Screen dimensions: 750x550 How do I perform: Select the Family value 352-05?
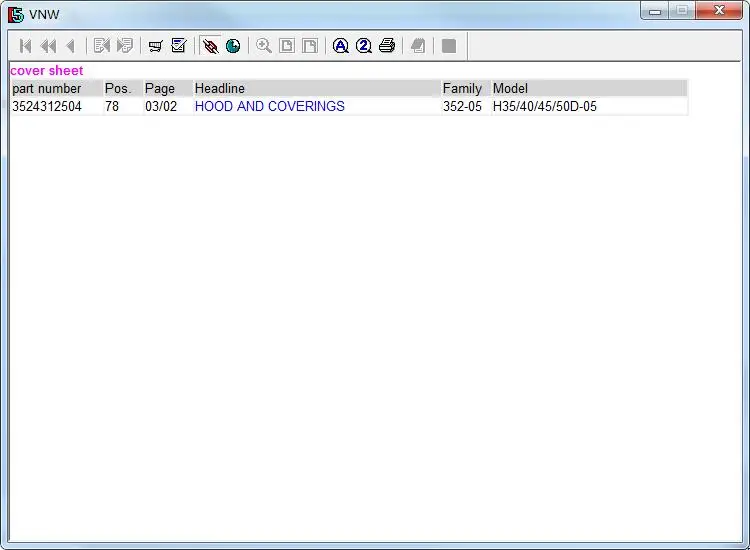point(462,106)
